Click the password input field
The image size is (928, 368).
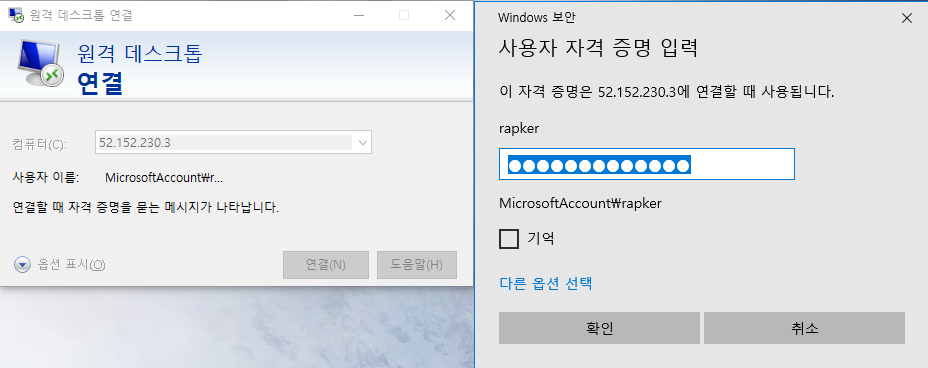tap(647, 164)
